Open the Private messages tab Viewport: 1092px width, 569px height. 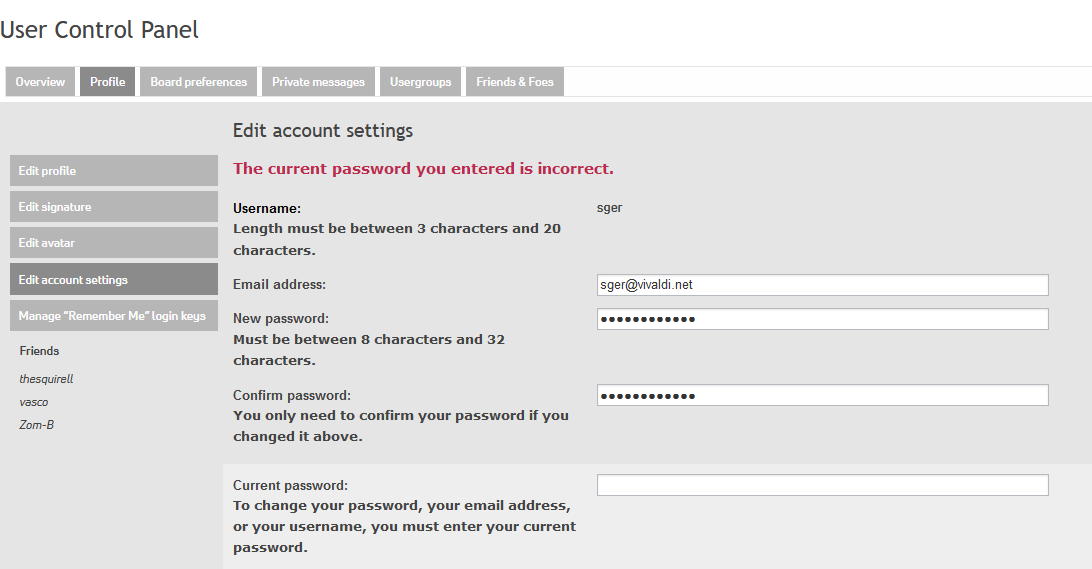click(318, 82)
